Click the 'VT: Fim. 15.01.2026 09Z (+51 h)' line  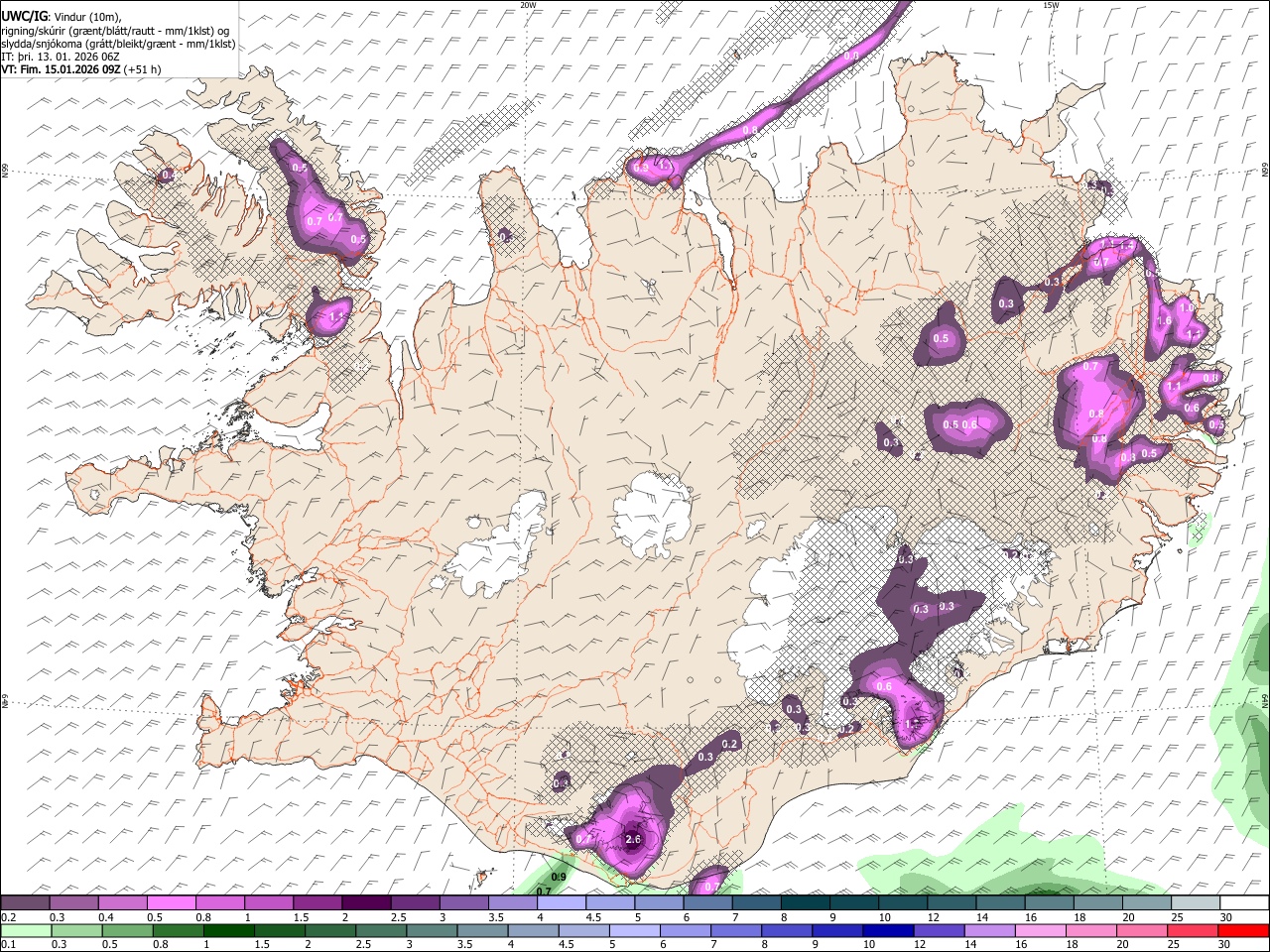click(81, 69)
